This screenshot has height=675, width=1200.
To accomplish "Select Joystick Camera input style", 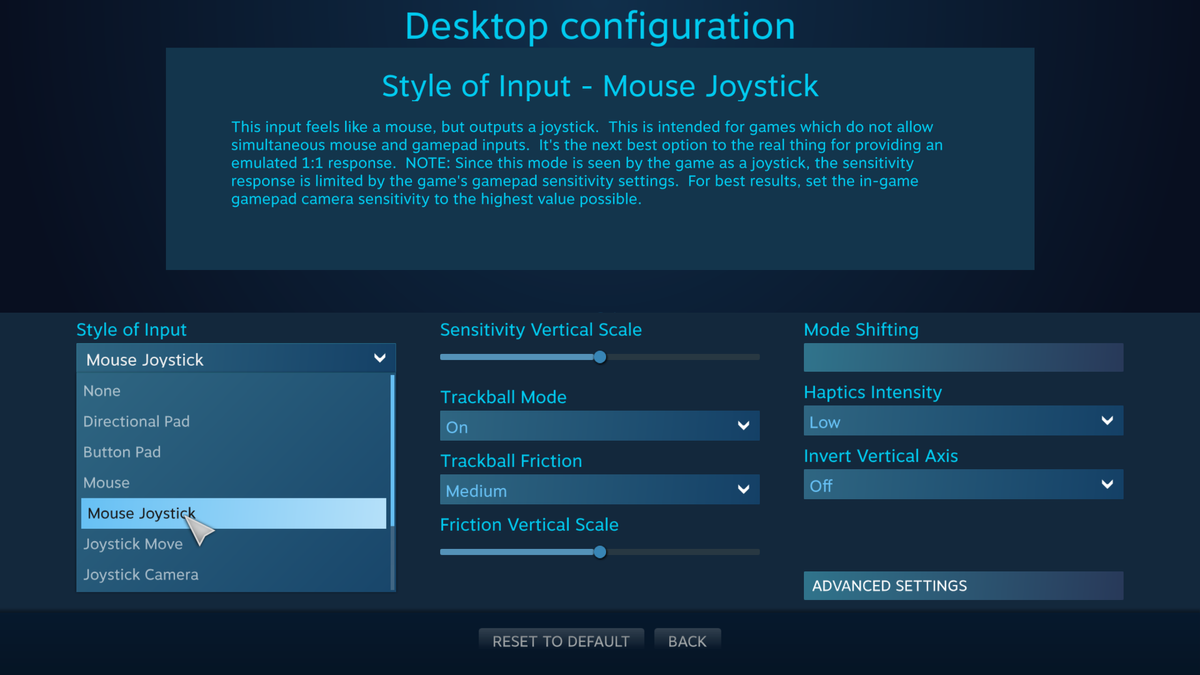I will (x=140, y=574).
